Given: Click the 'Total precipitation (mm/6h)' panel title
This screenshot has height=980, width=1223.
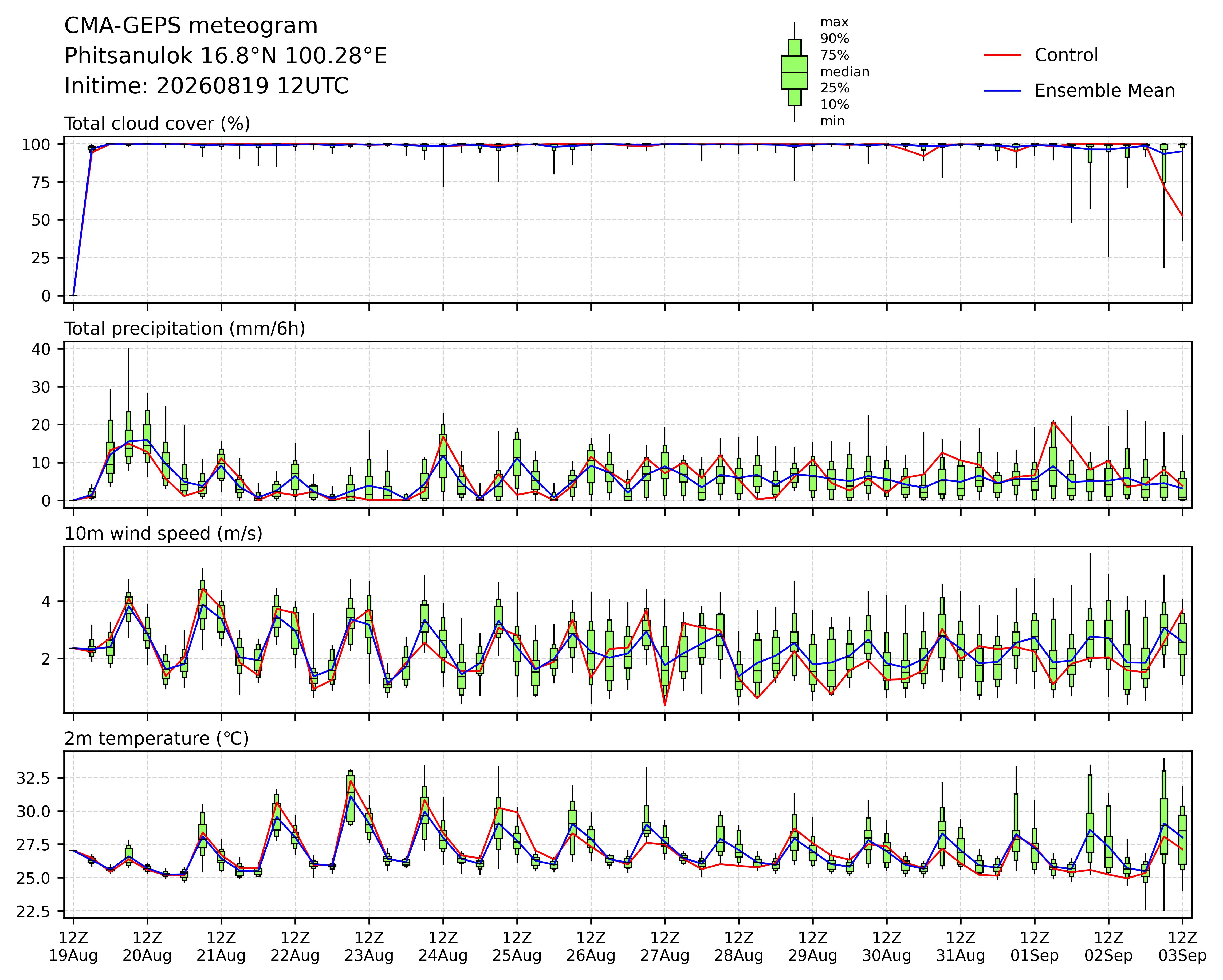Looking at the screenshot, I should pyautogui.click(x=185, y=329).
